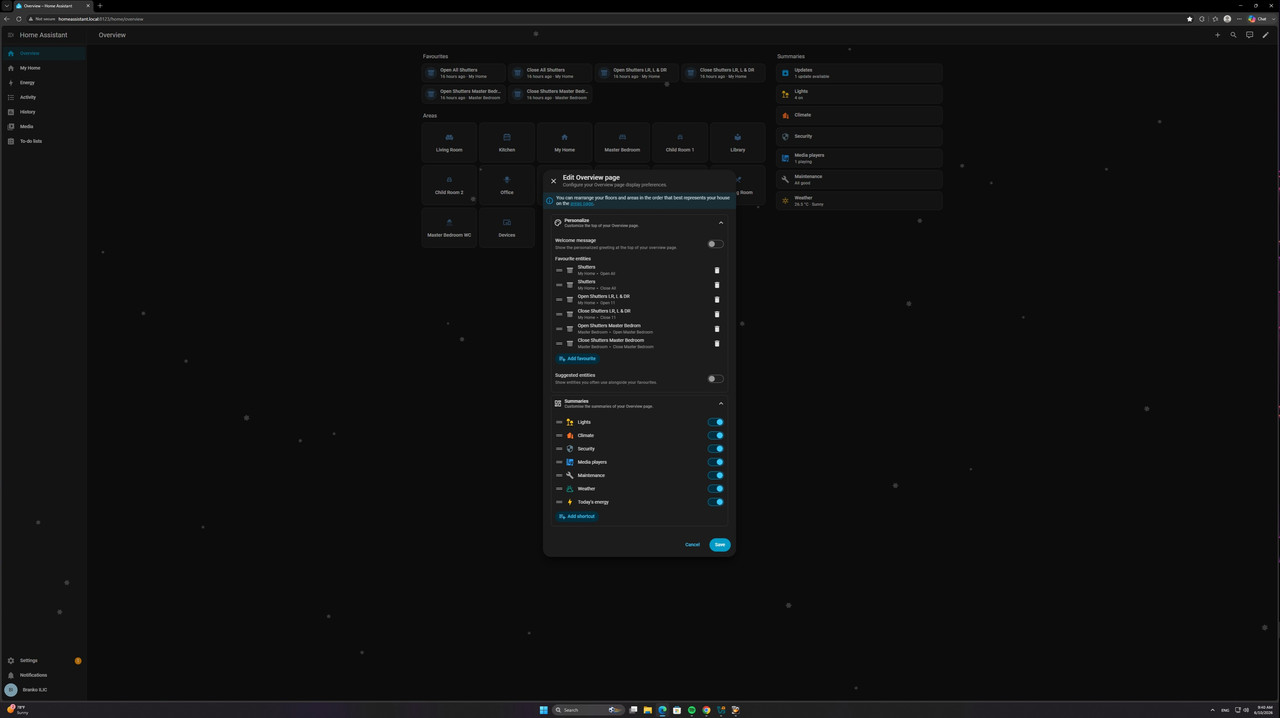Delete Open Shutters LR, L & DR favourite

717,299
